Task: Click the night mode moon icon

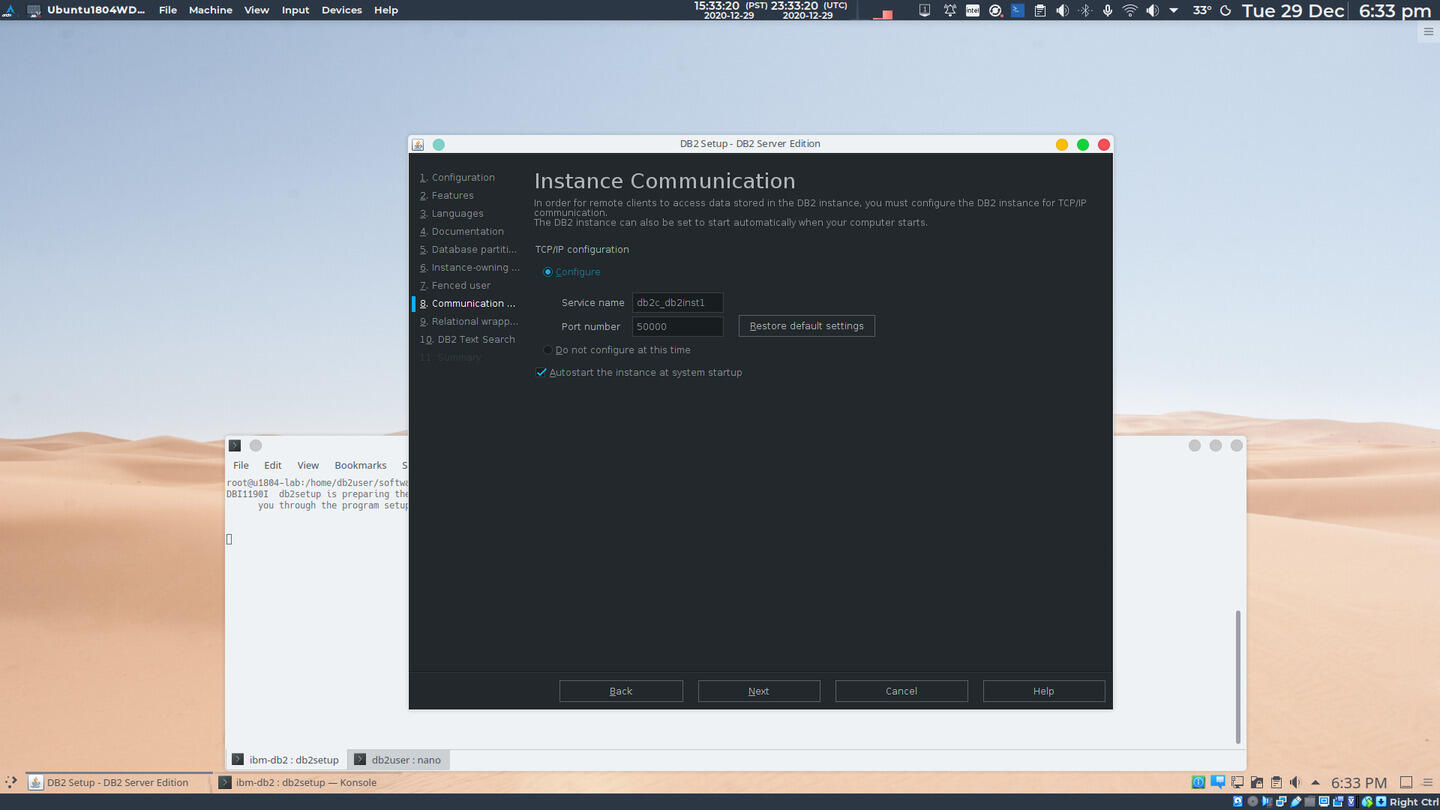Action: 1225,10
